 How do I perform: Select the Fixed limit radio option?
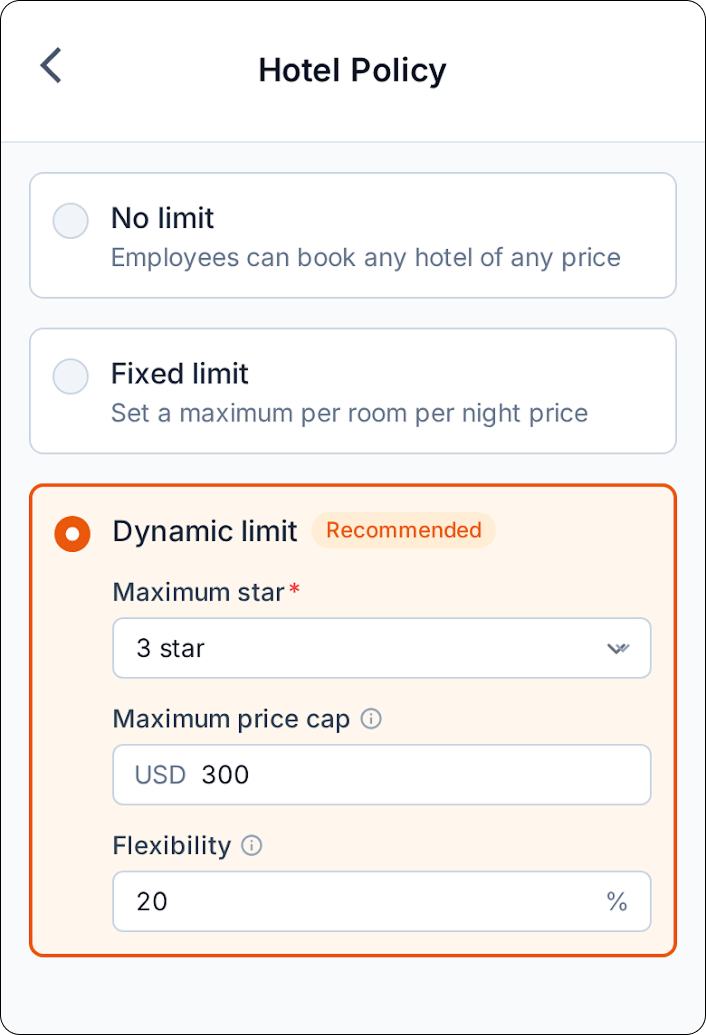(70, 376)
